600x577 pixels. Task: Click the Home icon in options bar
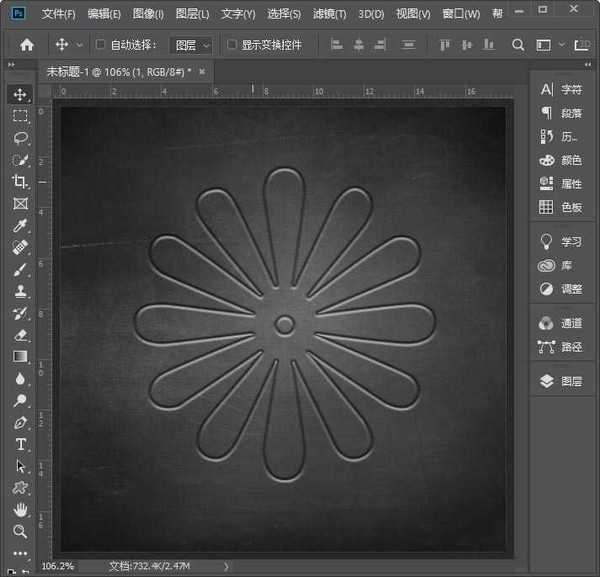click(27, 45)
